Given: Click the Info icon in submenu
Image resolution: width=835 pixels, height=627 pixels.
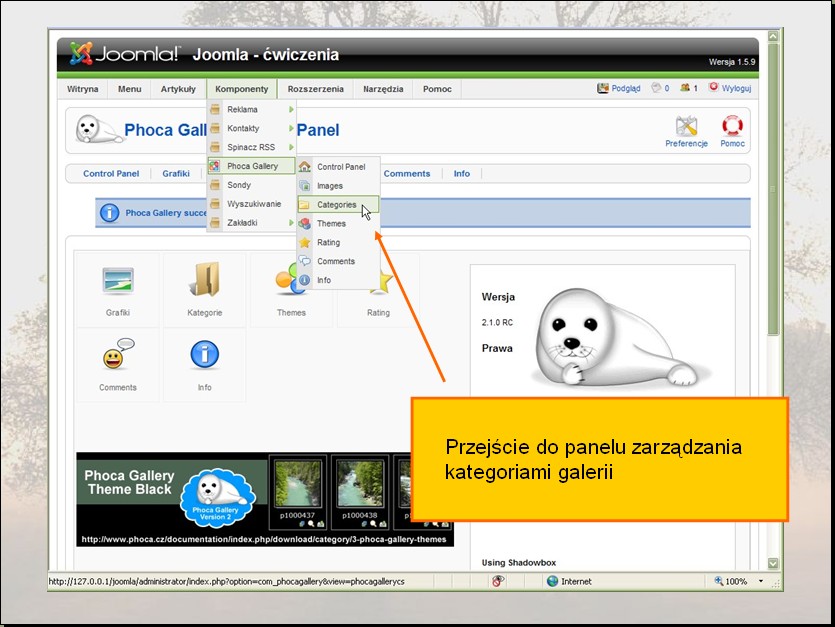Looking at the screenshot, I should point(305,280).
